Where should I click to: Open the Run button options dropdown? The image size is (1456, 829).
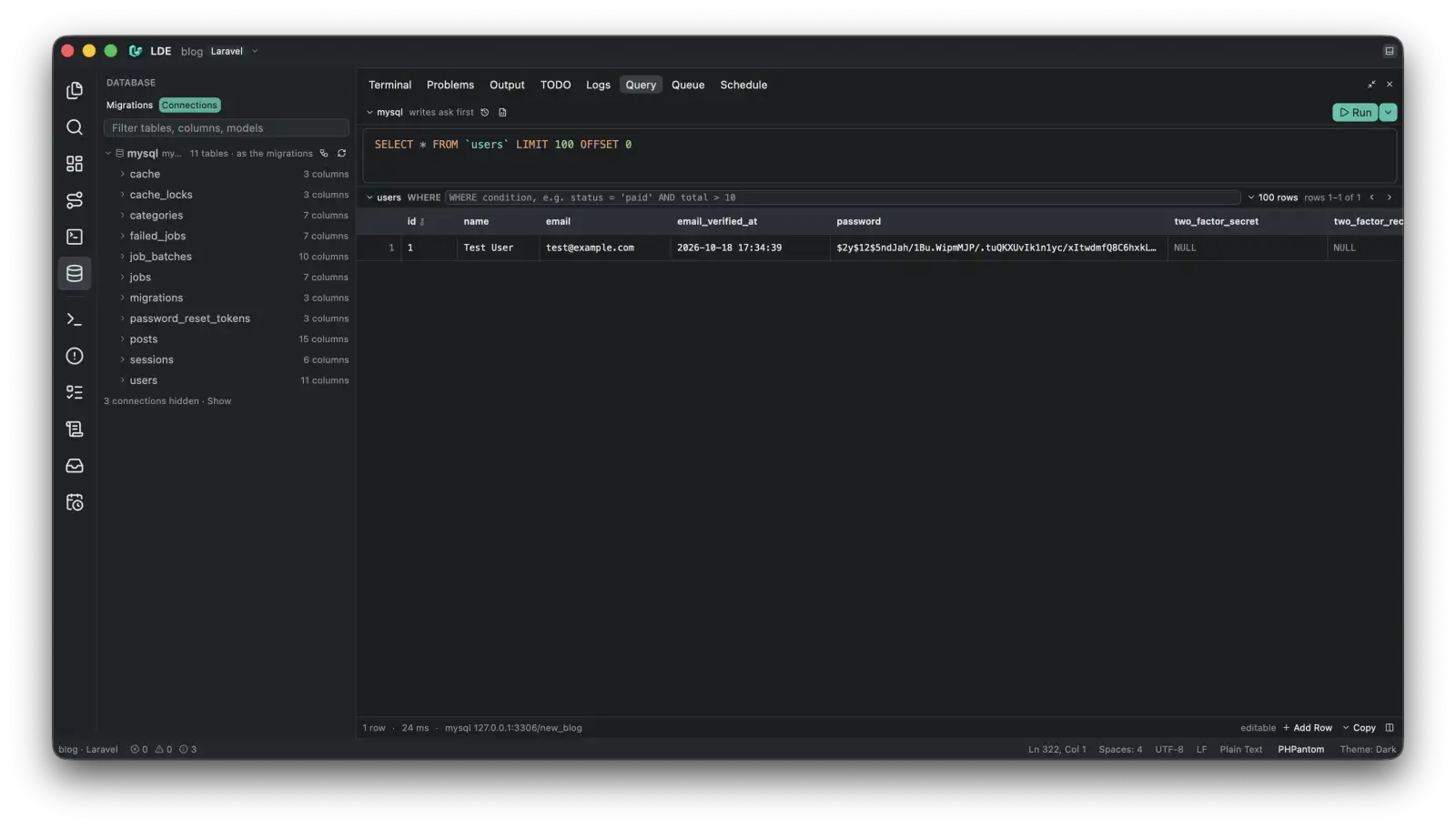[1388, 113]
